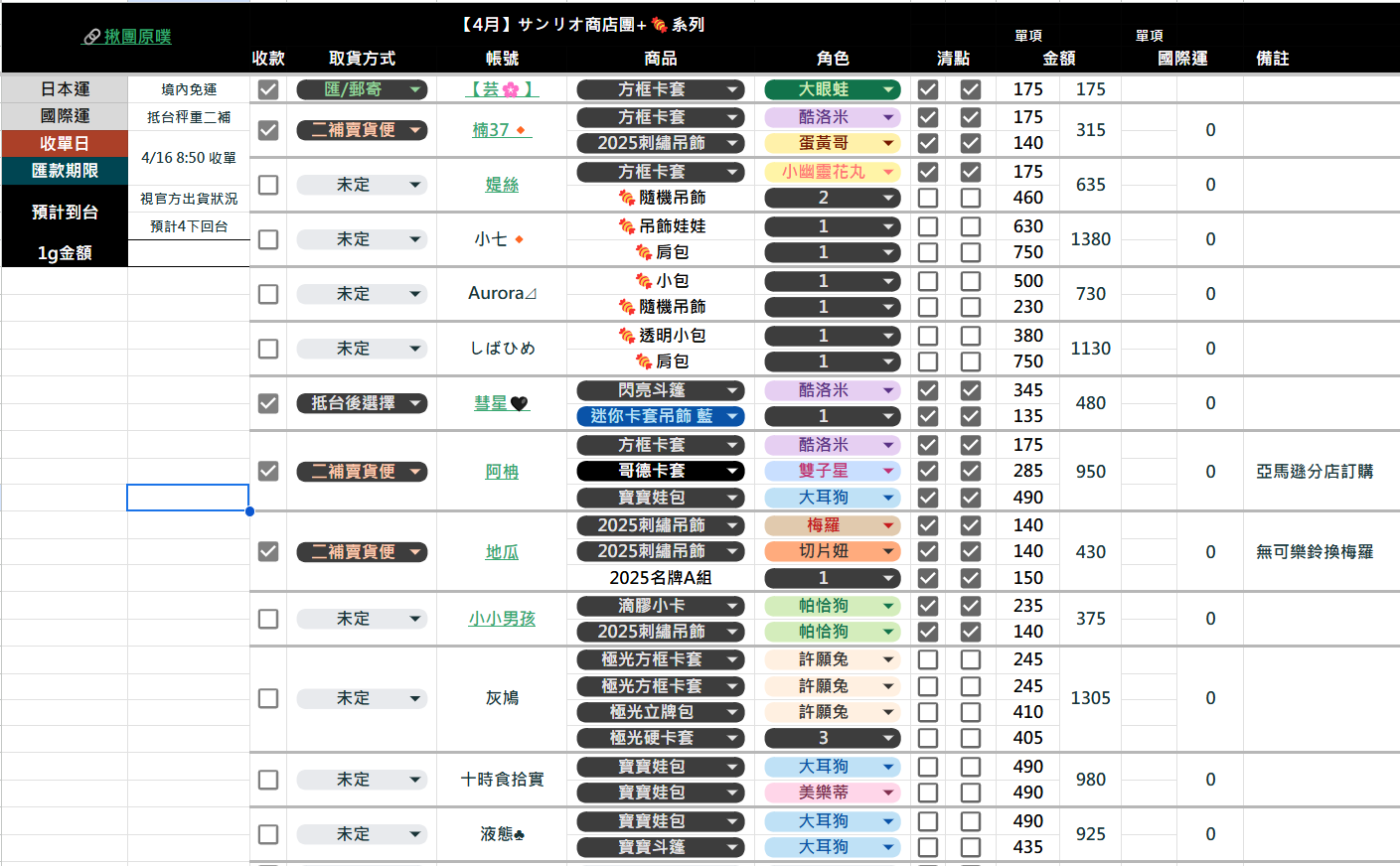Screen dimensions: 1400x866
Task: Click the blue-outlined selected empty cell
Action: (188, 498)
